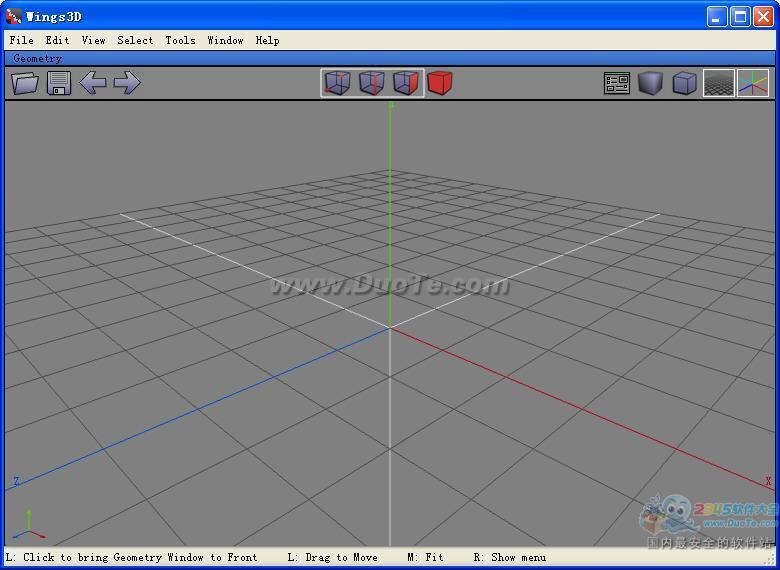Screen dimensions: 780x570
Task: Click 'L: Click to bring Geometry Window to Front' text
Action: pos(132,557)
